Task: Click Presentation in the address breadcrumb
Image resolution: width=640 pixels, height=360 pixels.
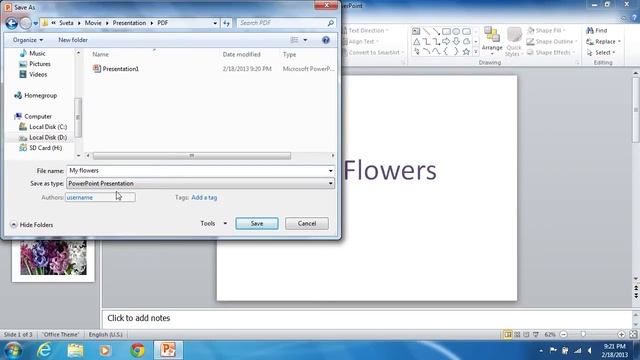Action: point(129,23)
